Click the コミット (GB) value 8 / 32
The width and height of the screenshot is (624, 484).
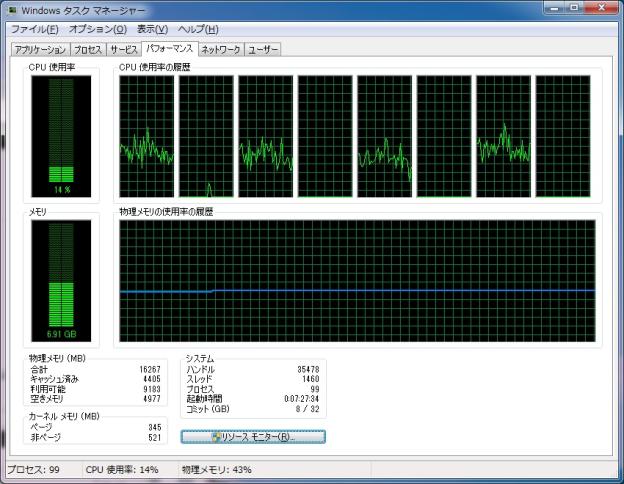[x=308, y=409]
